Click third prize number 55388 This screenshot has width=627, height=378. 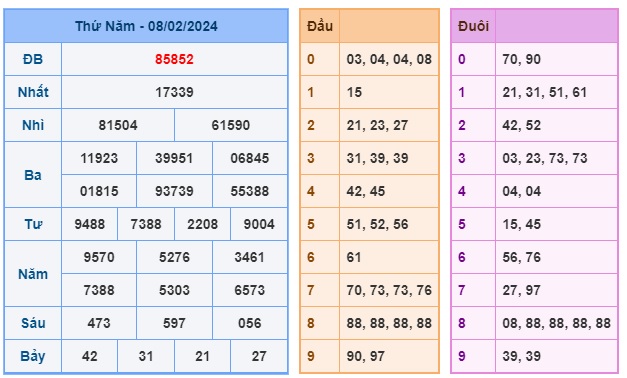(250, 191)
